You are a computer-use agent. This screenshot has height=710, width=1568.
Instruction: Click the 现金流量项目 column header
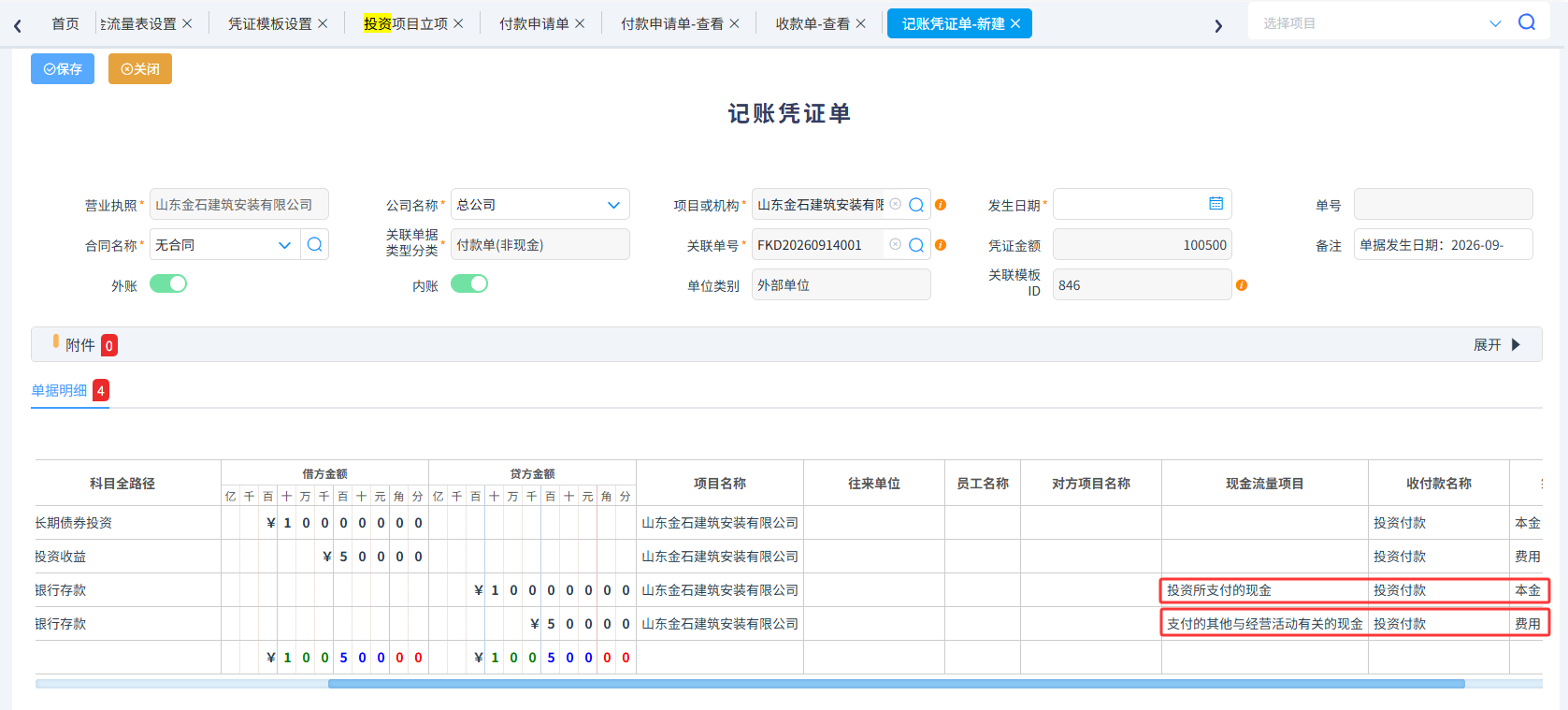[x=1265, y=484]
